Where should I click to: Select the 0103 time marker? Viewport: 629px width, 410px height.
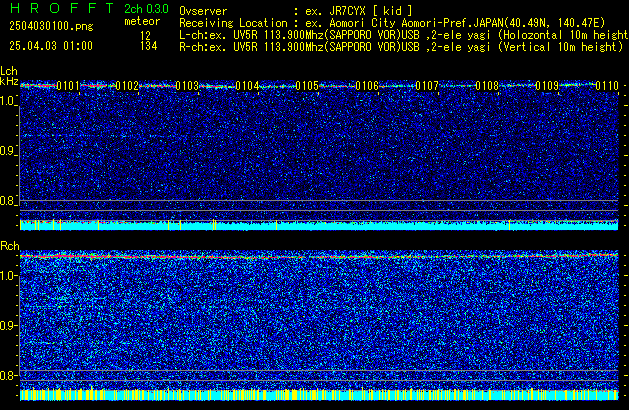pyautogui.click(x=187, y=86)
